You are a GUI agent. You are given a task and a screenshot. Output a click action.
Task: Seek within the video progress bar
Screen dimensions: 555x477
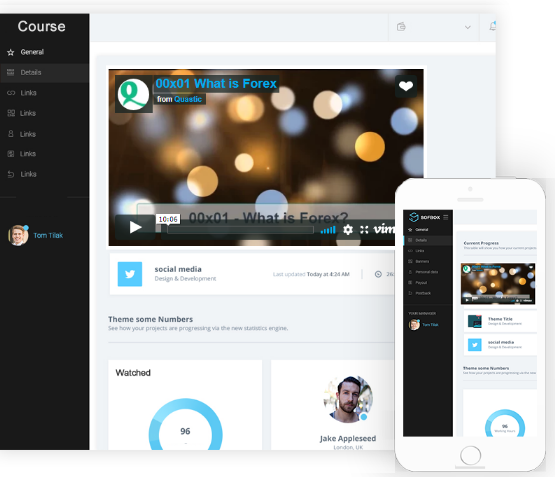pyautogui.click(x=240, y=230)
